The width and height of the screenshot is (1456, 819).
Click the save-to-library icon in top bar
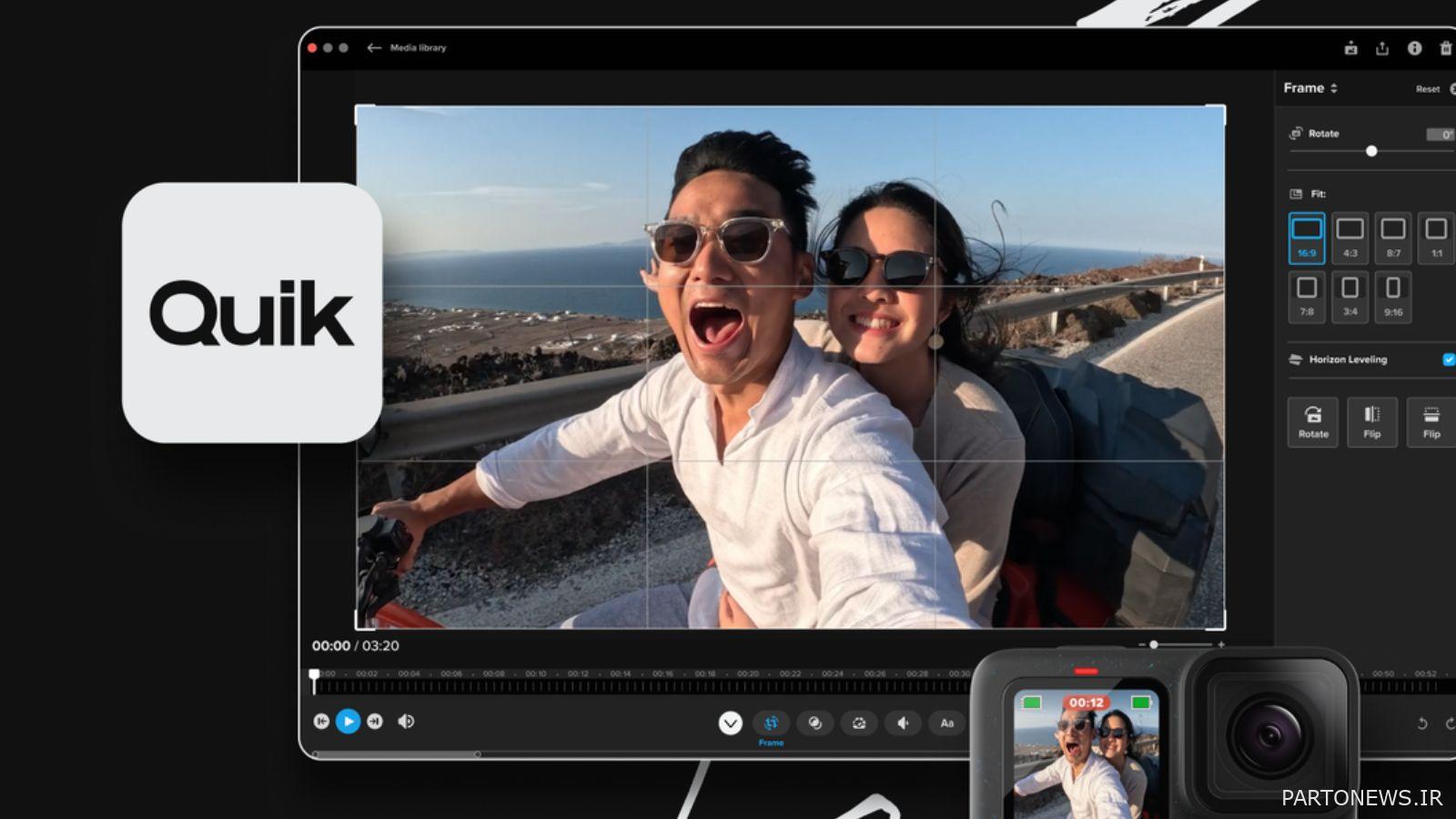(x=1351, y=48)
